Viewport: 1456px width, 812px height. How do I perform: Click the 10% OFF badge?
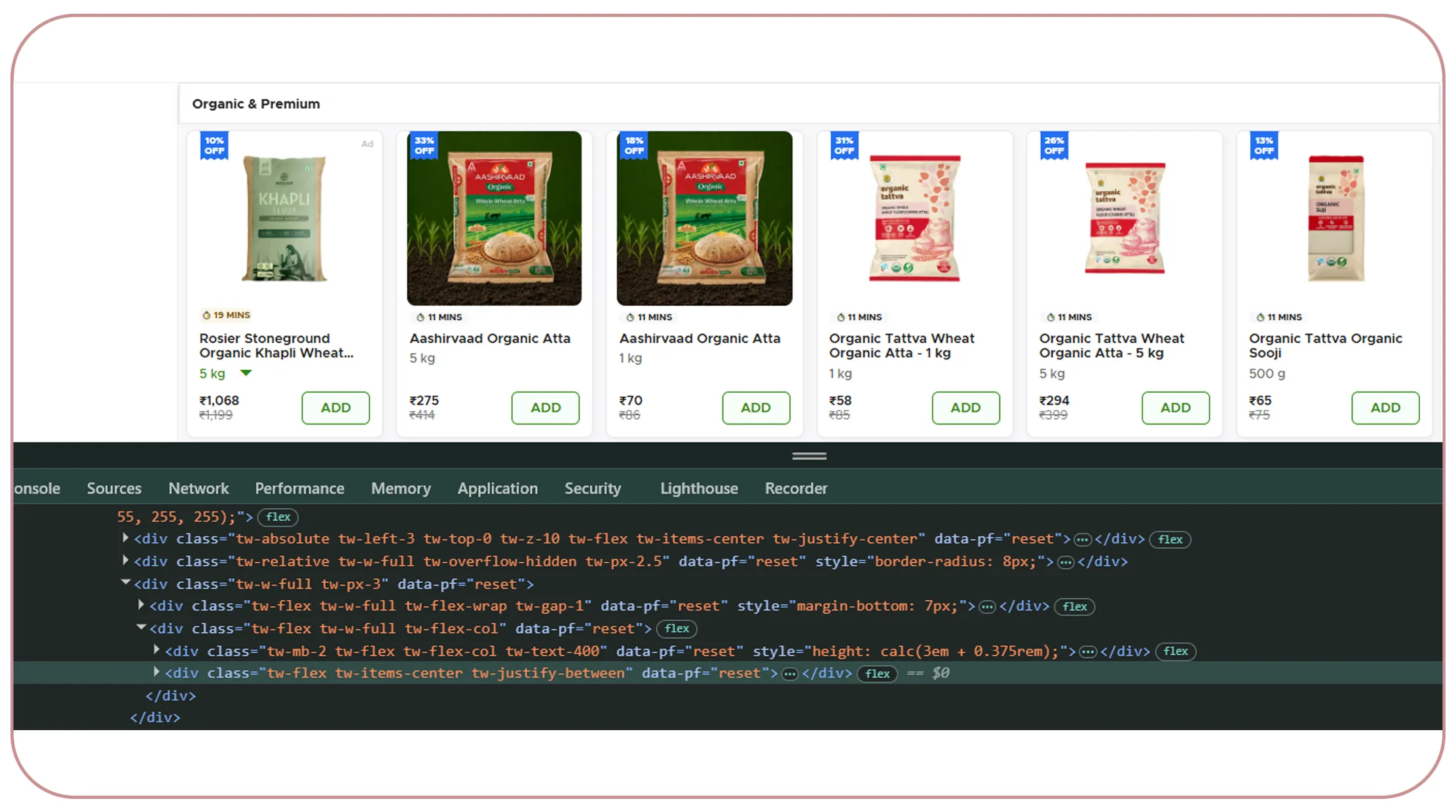214,145
